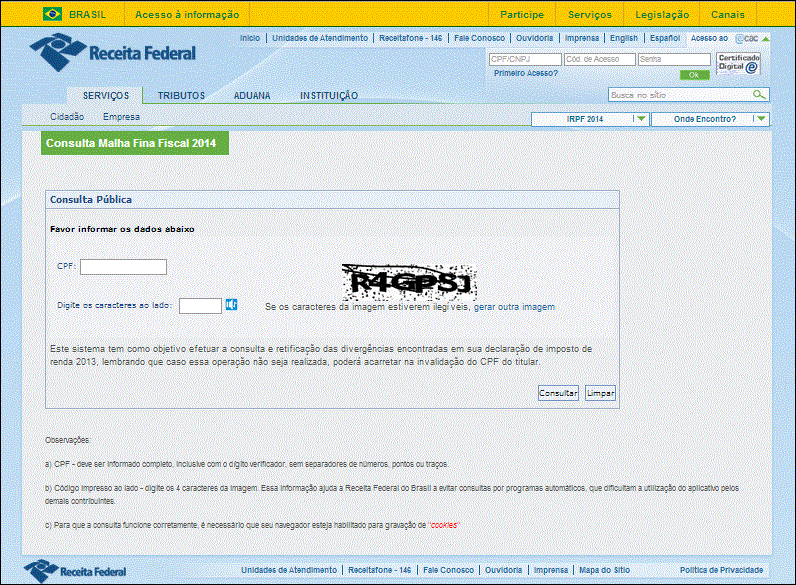This screenshot has height=585, width=796.
Task: Click the green arrow beside e-CAC
Action: pos(766,39)
